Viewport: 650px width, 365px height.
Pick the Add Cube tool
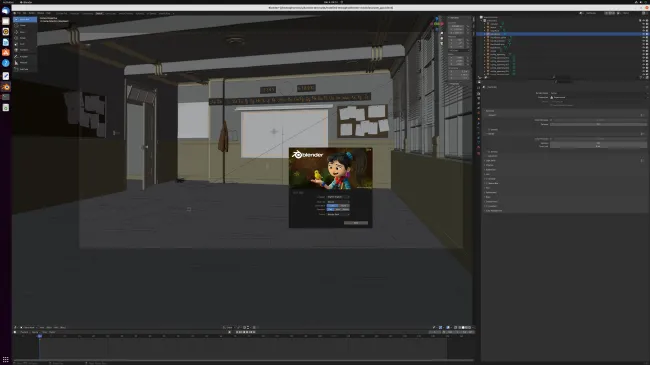[25, 69]
